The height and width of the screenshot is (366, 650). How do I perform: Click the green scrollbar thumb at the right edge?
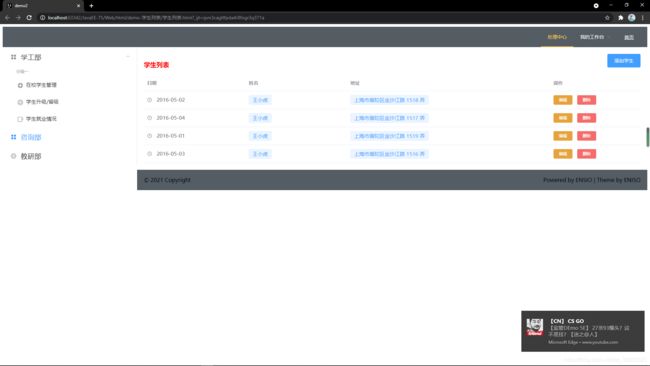(x=648, y=137)
